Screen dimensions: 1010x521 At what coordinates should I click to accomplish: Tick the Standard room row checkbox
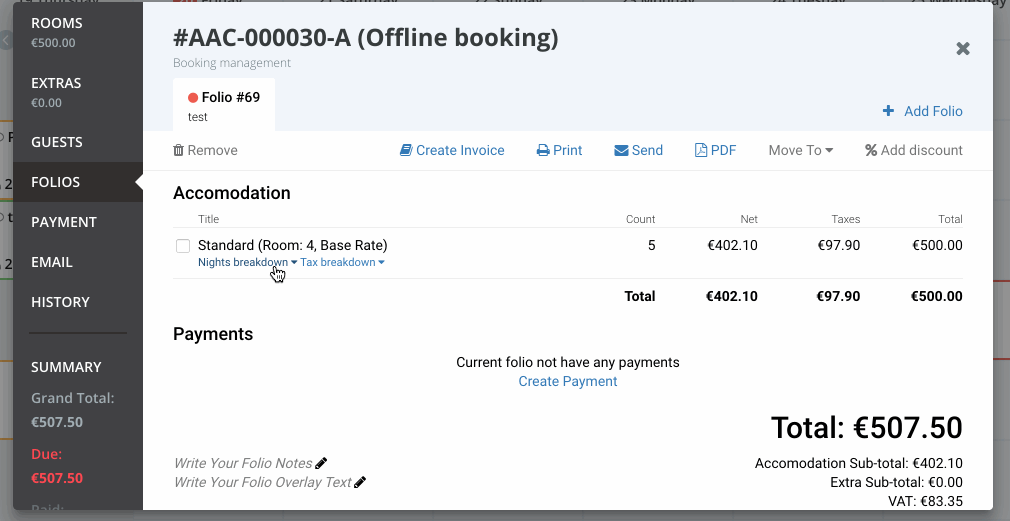pos(183,245)
